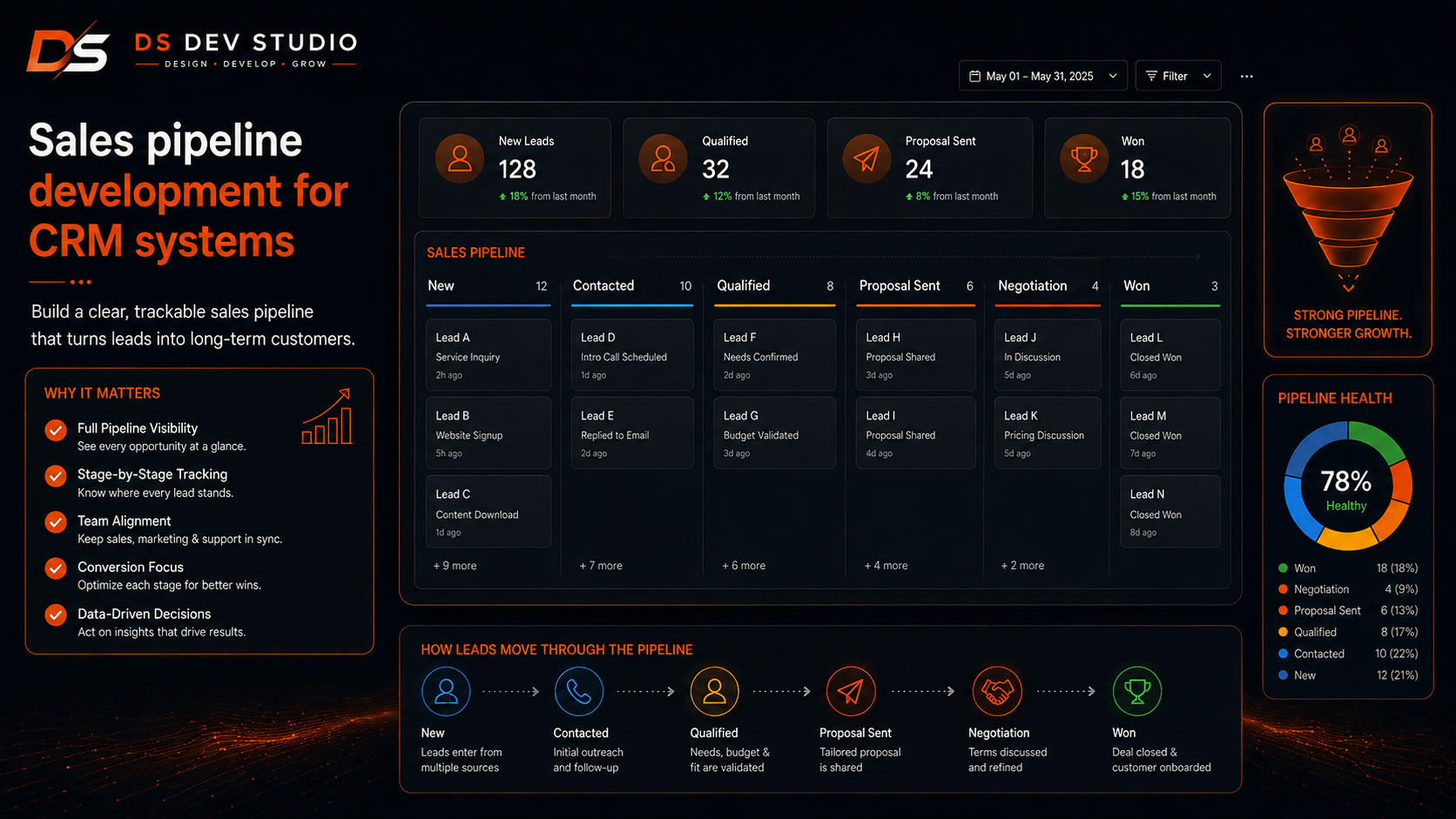Click the blue Contacted legend dot
Viewport: 1456px width, 819px height.
click(1283, 654)
